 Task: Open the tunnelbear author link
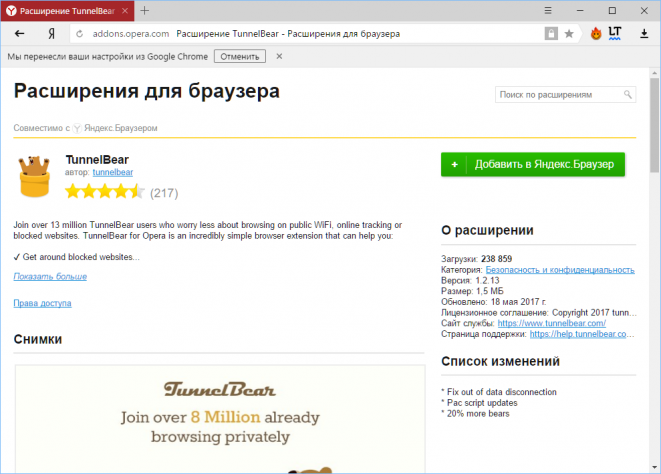tap(113, 172)
